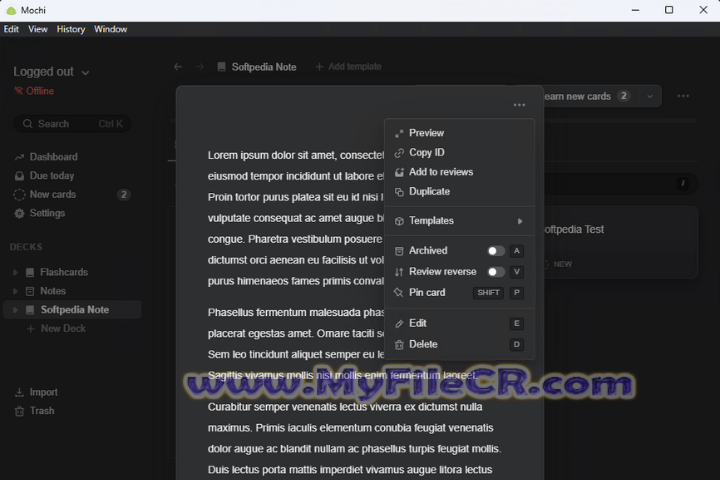The height and width of the screenshot is (480, 720).
Task: Click Add template button
Action: (348, 67)
